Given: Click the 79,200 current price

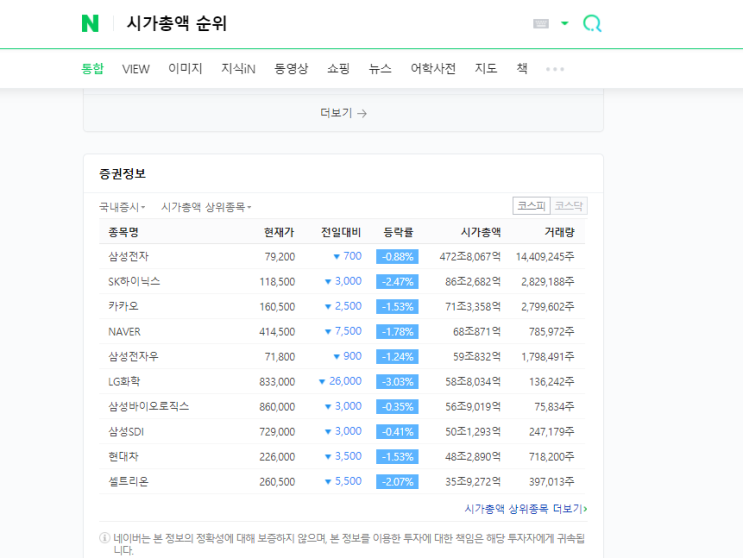Looking at the screenshot, I should 280,257.
